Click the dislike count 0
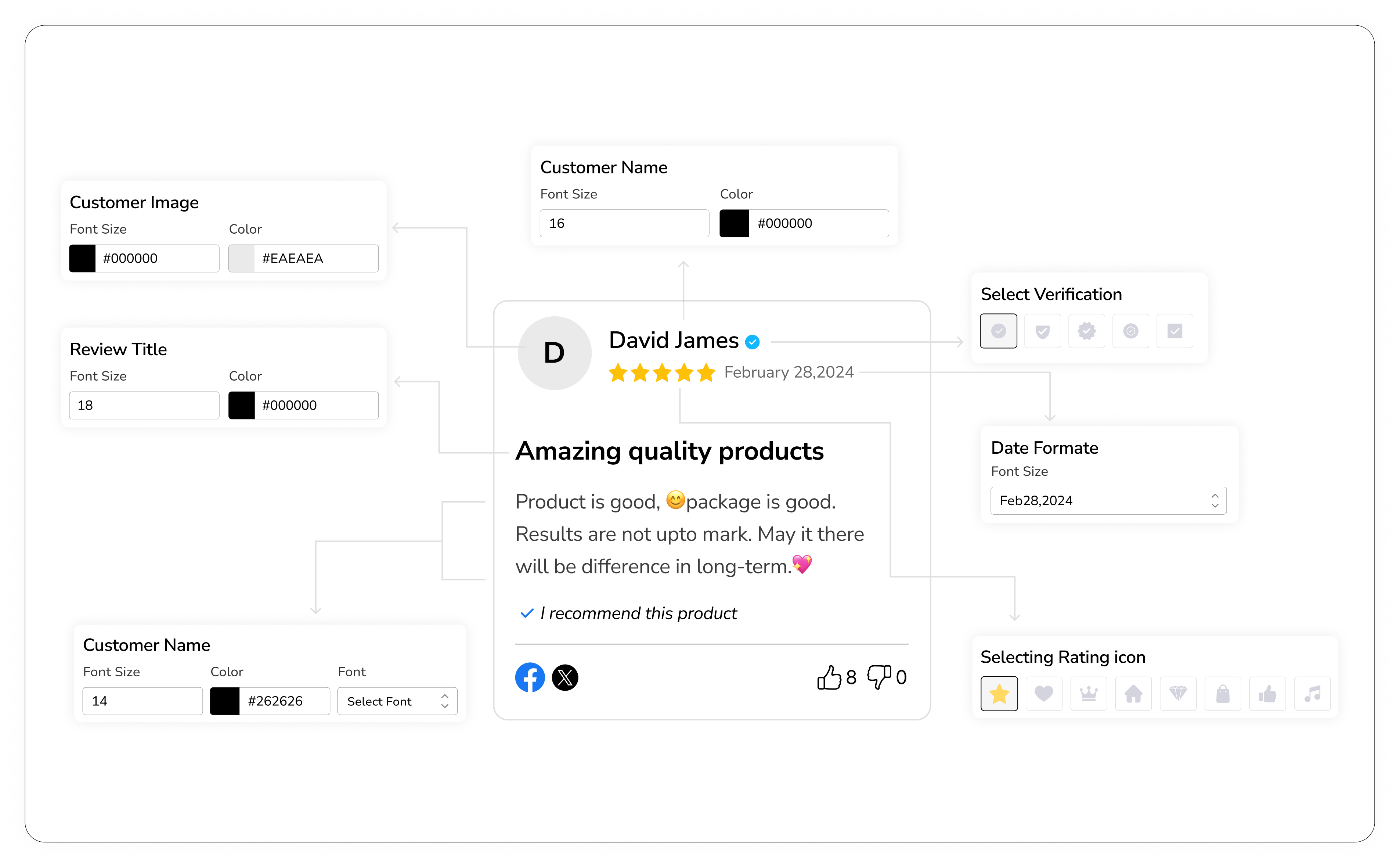Screen dimensions: 1400x867 (x=901, y=678)
